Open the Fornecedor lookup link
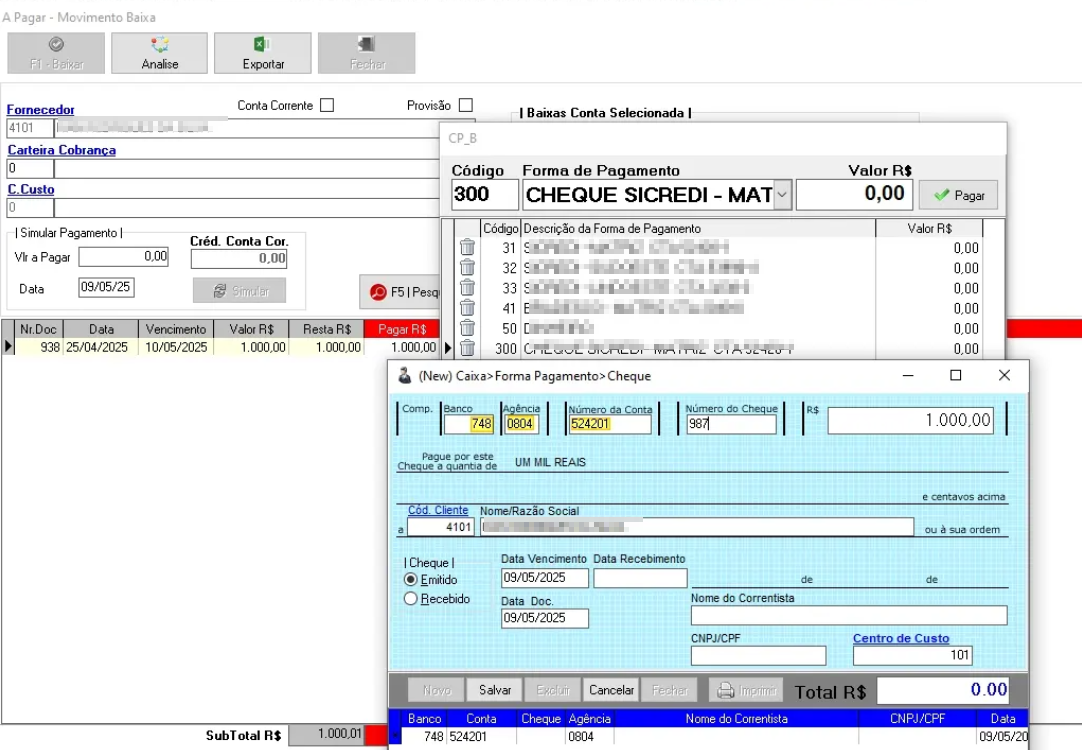Image resolution: width=1082 pixels, height=750 pixels. (x=41, y=110)
